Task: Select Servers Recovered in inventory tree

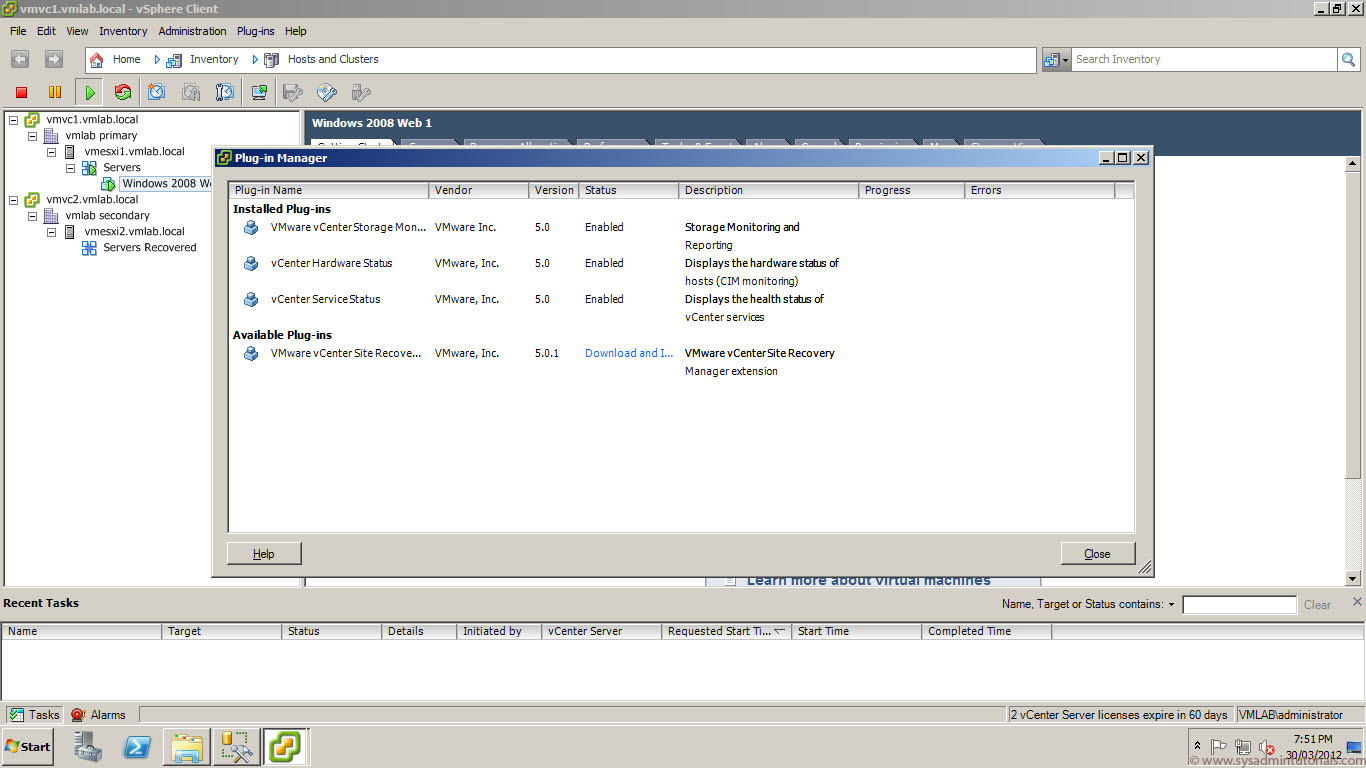Action: click(150, 248)
